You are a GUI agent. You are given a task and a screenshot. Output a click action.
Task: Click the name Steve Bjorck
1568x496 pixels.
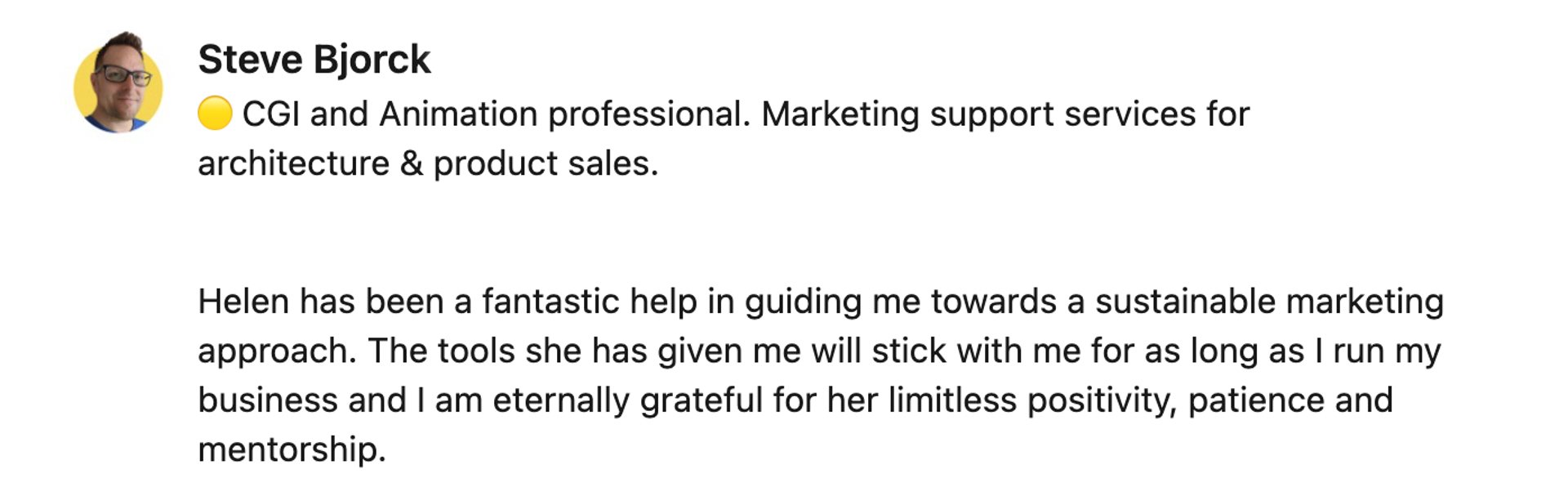tap(314, 60)
